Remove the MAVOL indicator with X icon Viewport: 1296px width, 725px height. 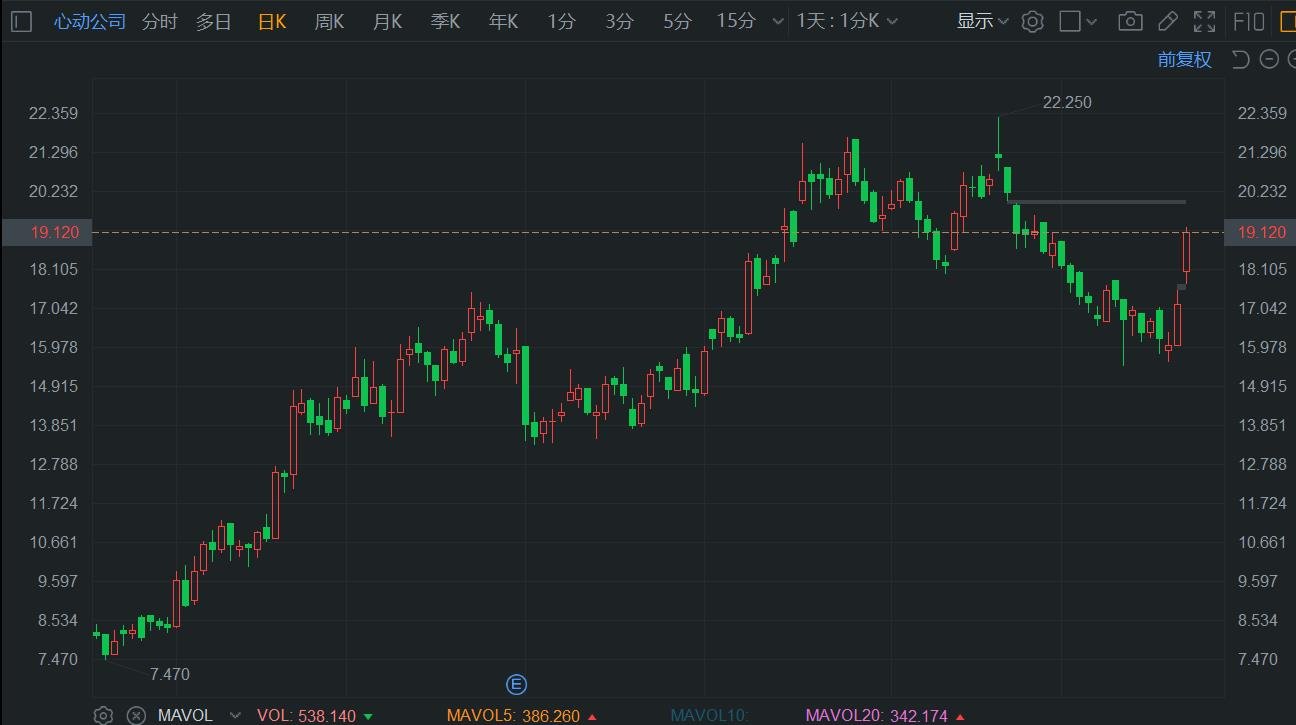(x=137, y=715)
